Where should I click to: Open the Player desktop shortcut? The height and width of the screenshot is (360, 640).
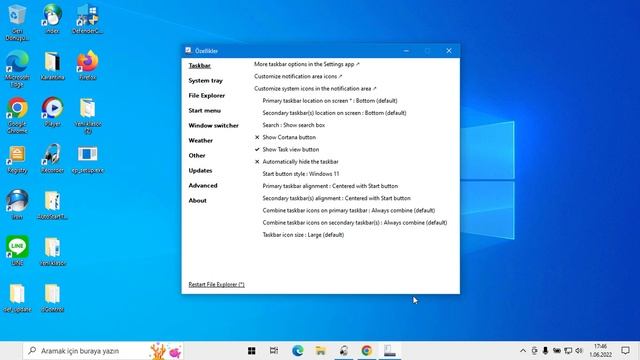pos(52,112)
